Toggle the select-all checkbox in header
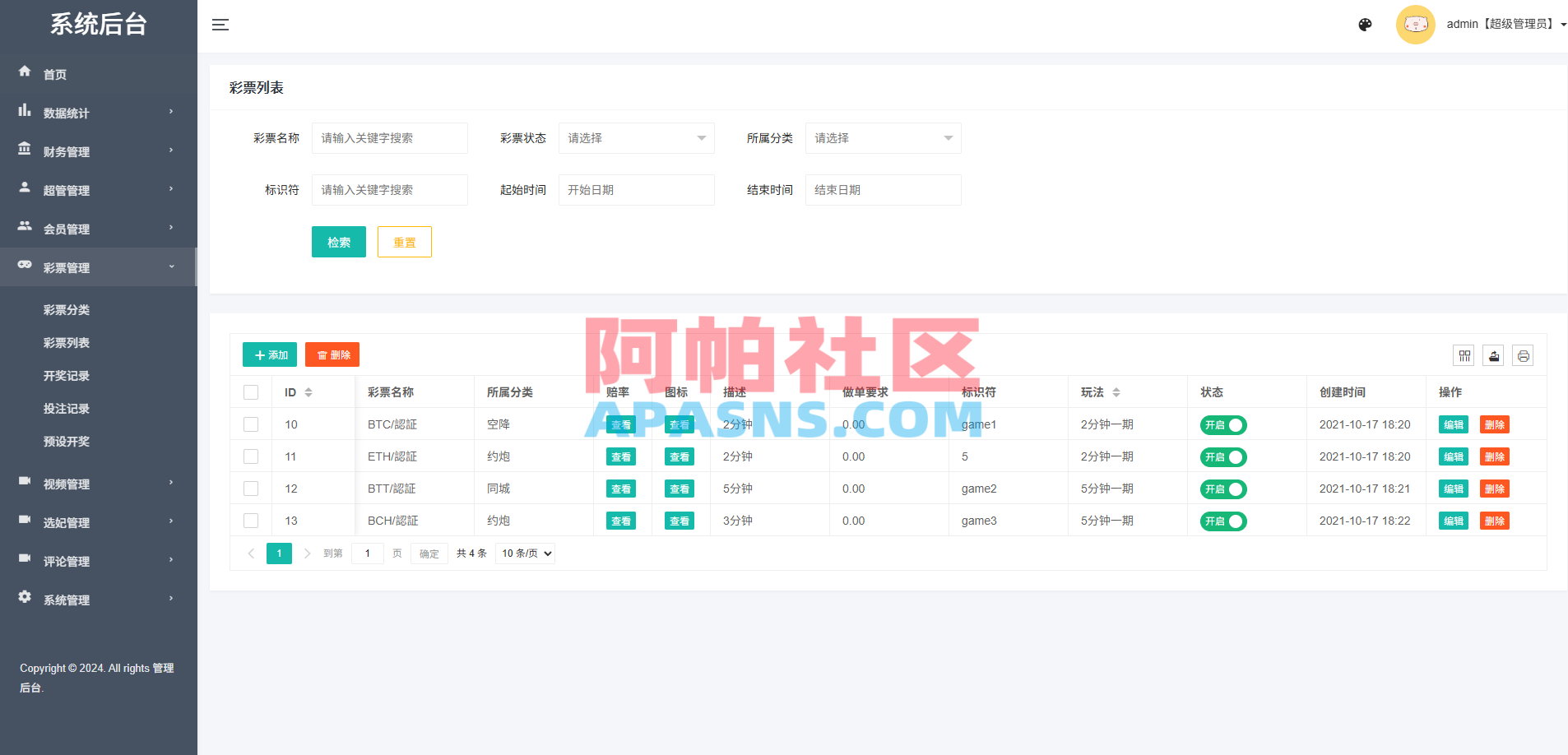This screenshot has width=1568, height=755. (x=251, y=392)
